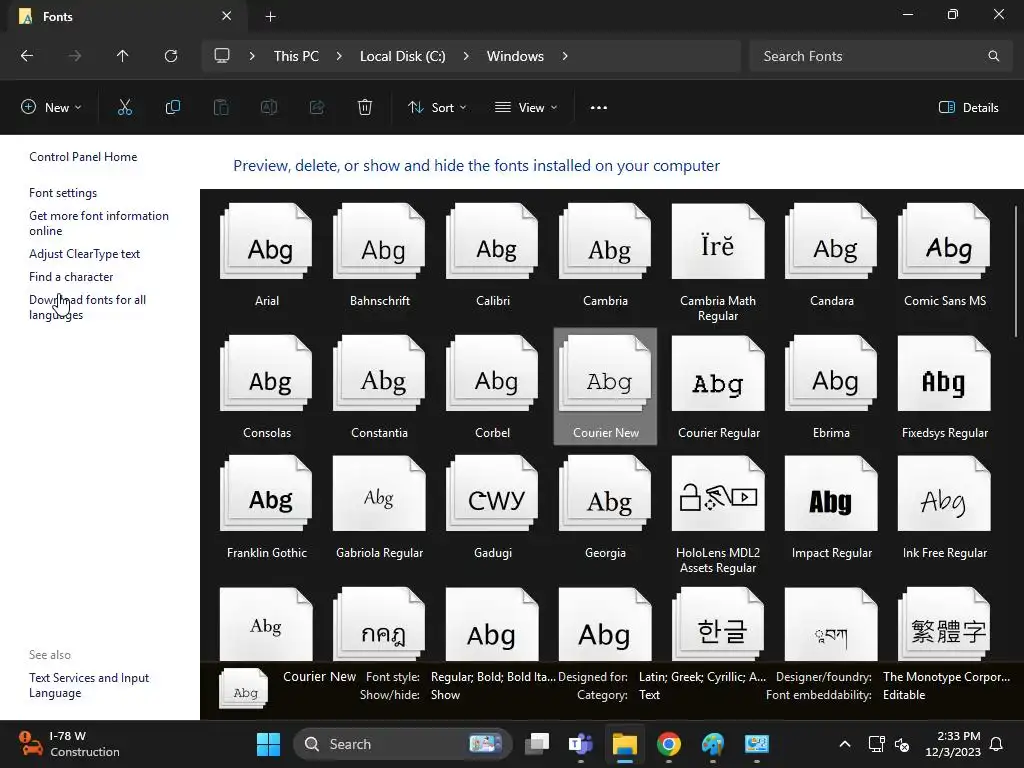Select the highlighted Courier New font
Screen dimensions: 1024x768
pos(605,387)
